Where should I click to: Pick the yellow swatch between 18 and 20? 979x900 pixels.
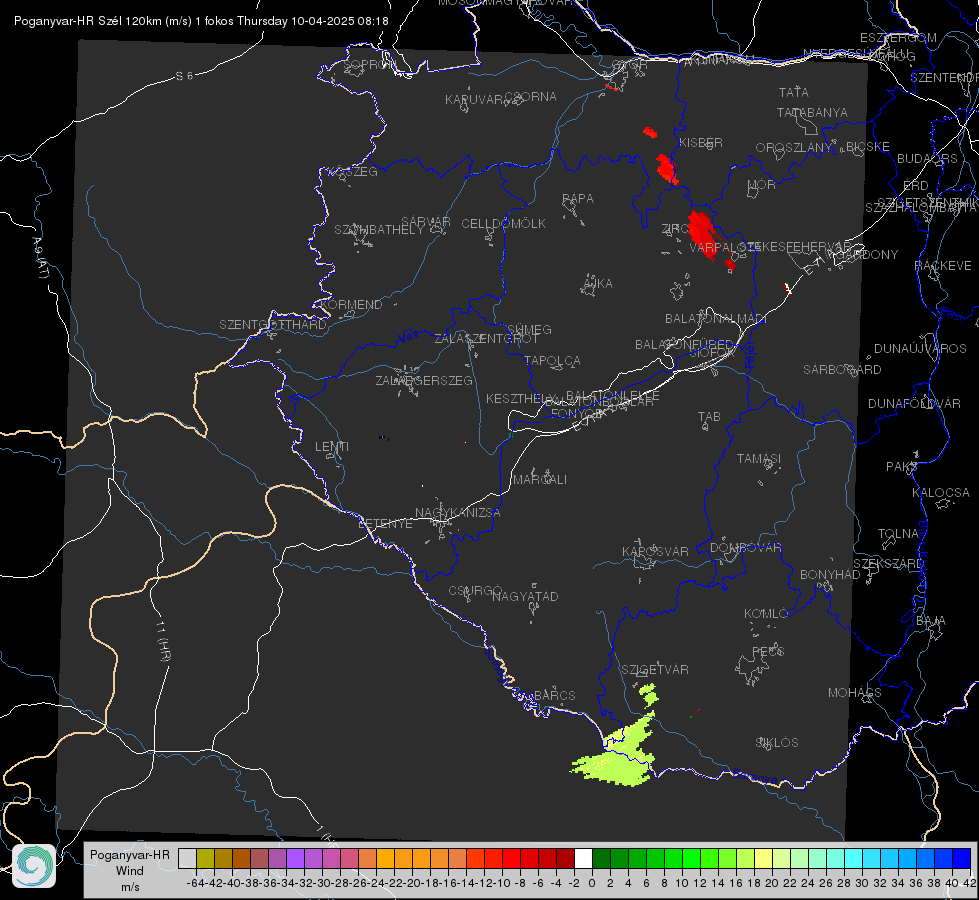[x=763, y=858]
